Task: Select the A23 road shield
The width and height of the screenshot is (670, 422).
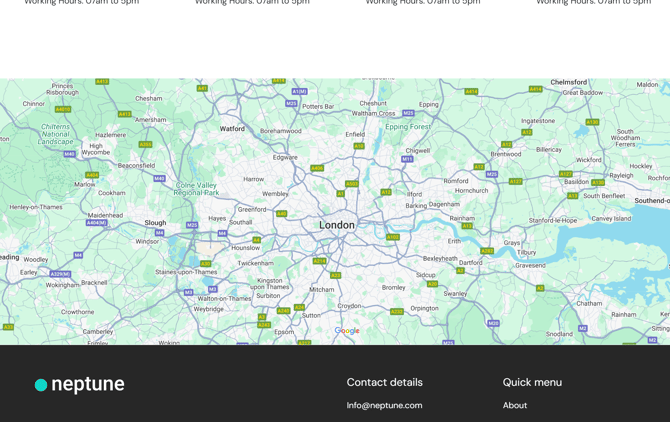Action: (335, 275)
